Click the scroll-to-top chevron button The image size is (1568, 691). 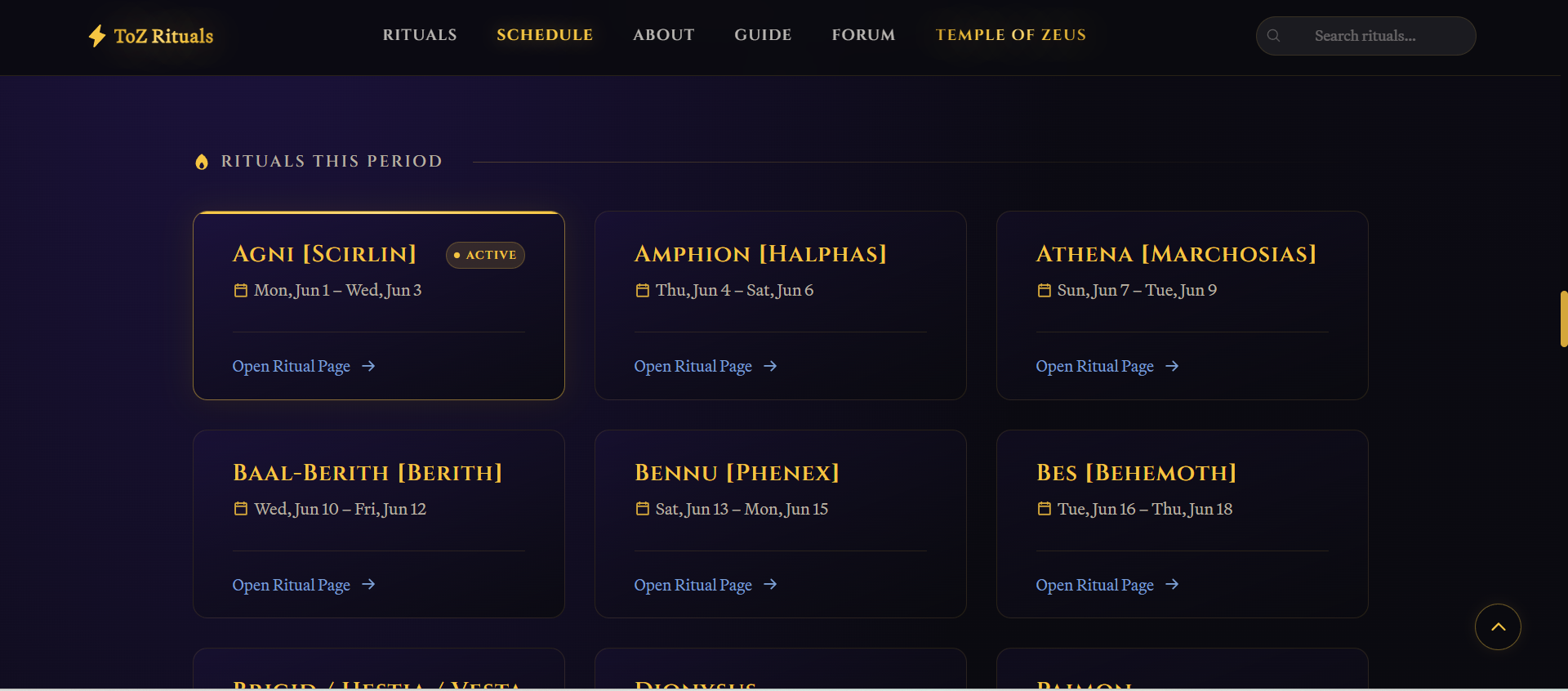1498,626
